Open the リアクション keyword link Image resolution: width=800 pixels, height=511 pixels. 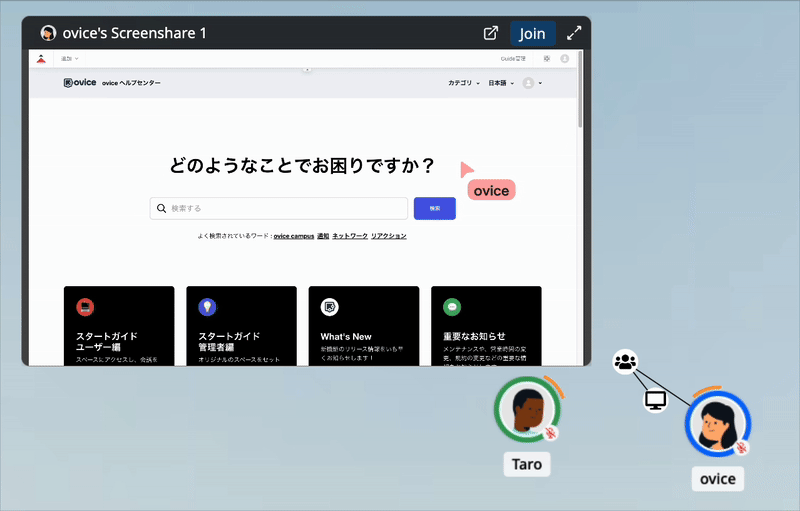389,236
